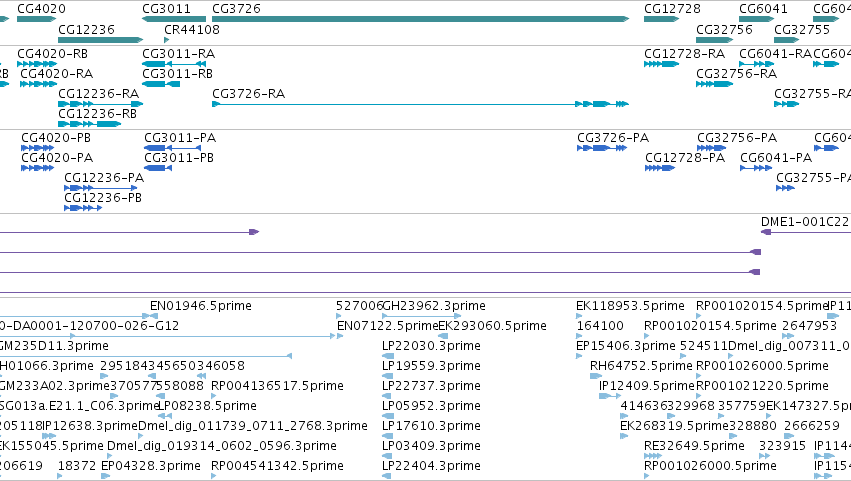Open EST RE32649.5prime

(x=653, y=457)
